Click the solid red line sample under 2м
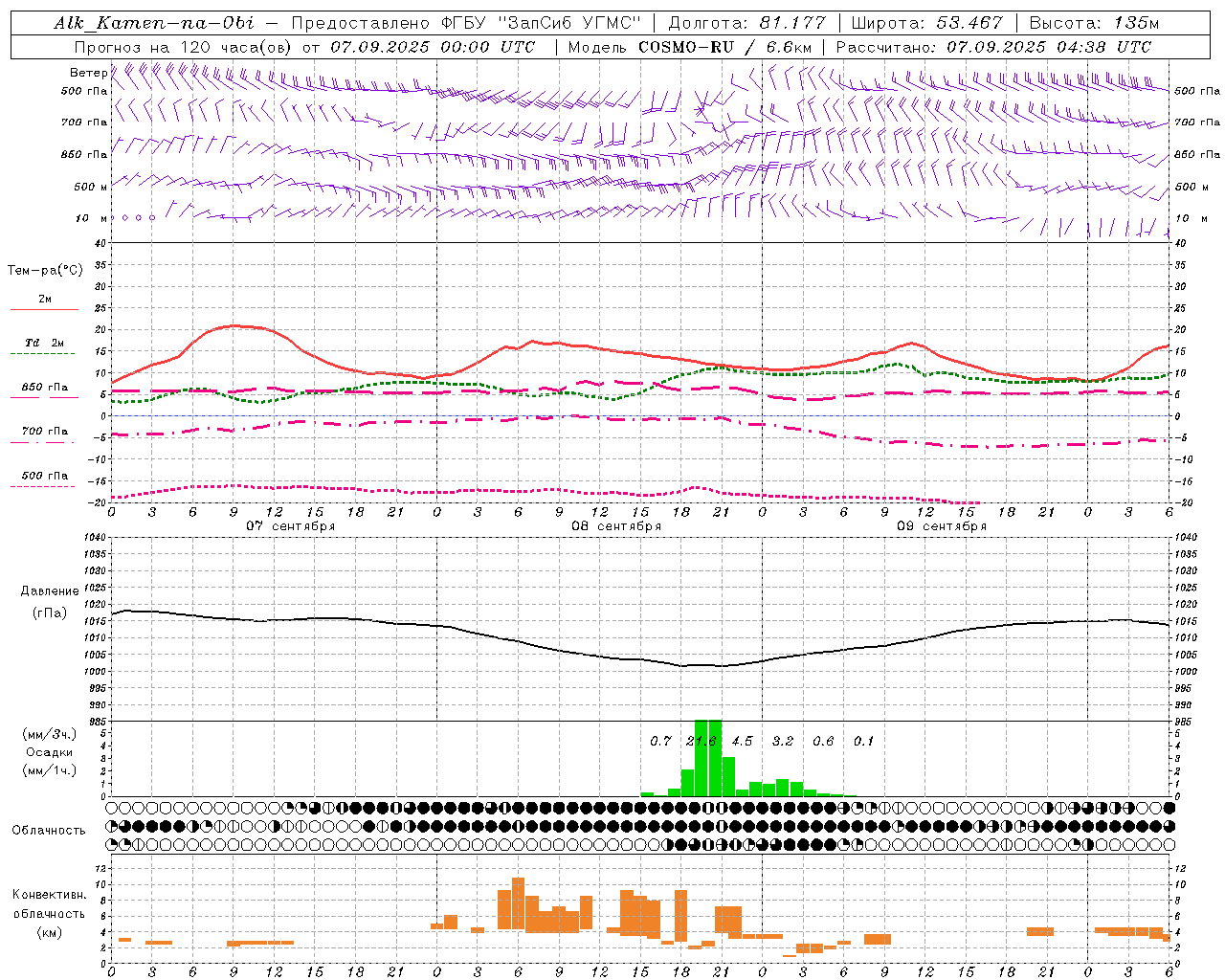Viewport: 1225px width, 980px height. point(45,310)
